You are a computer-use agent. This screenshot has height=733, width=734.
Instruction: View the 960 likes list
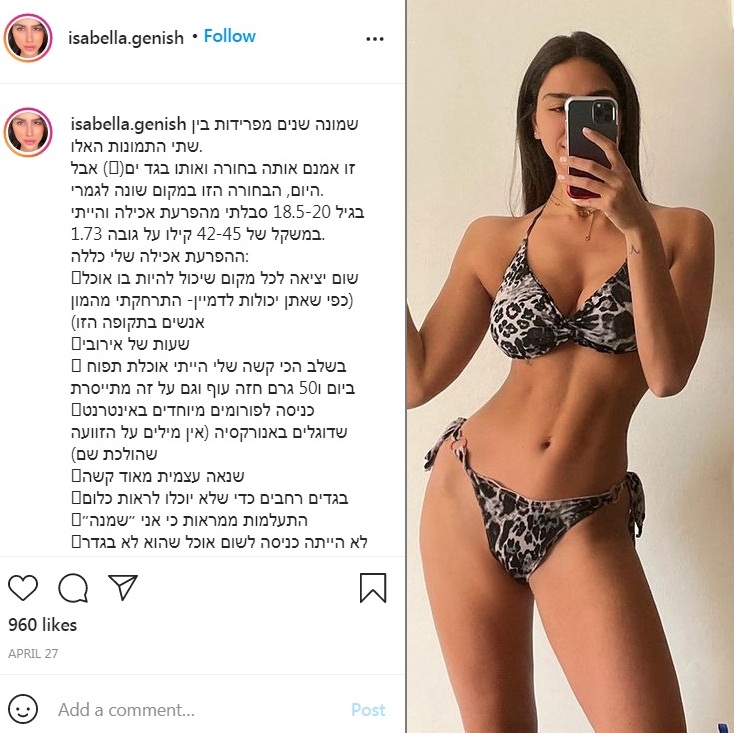click(x=43, y=625)
